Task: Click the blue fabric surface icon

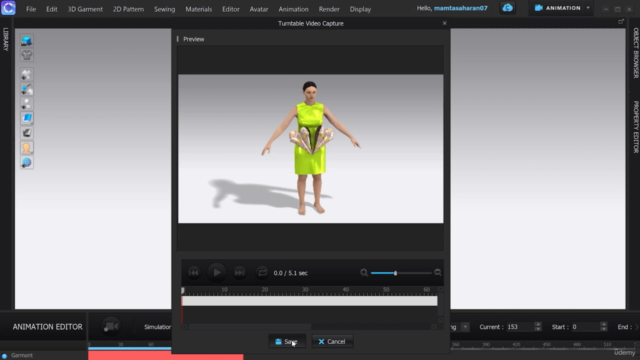Action: [x=27, y=118]
